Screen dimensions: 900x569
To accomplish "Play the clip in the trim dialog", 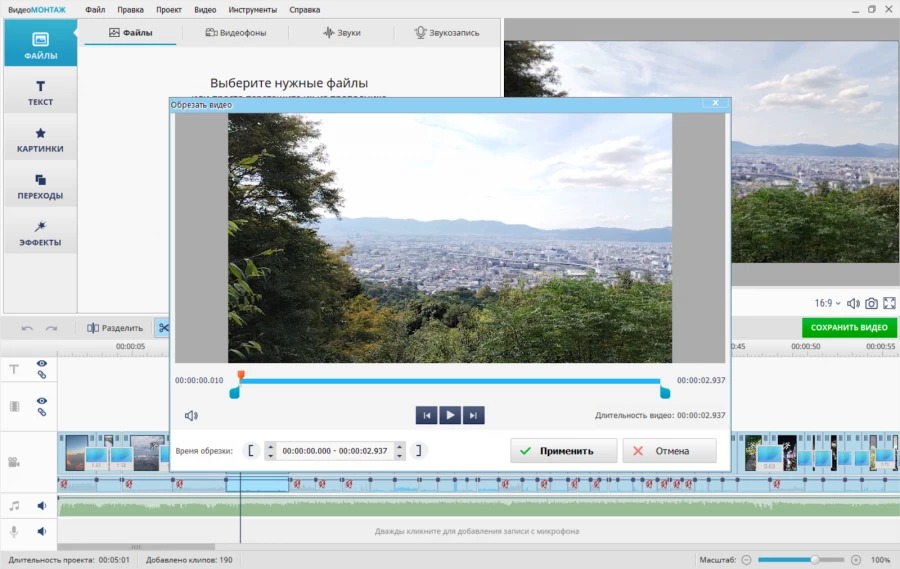I will (450, 415).
